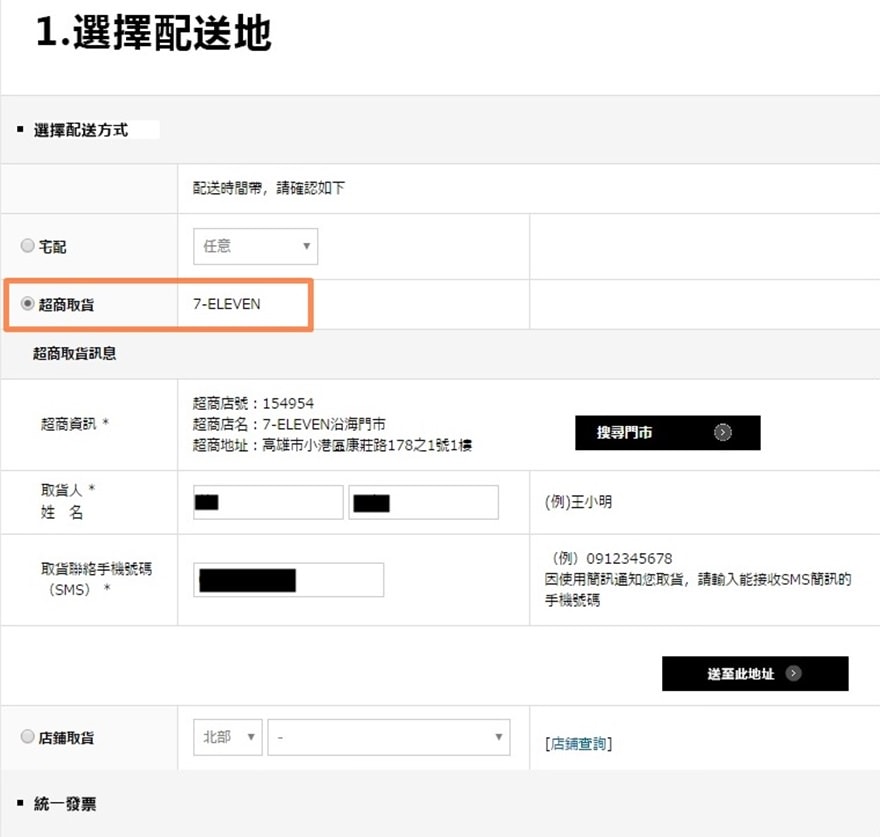Expand the 北部 region dropdown
Screen dimensions: 880x837
[x=227, y=737]
